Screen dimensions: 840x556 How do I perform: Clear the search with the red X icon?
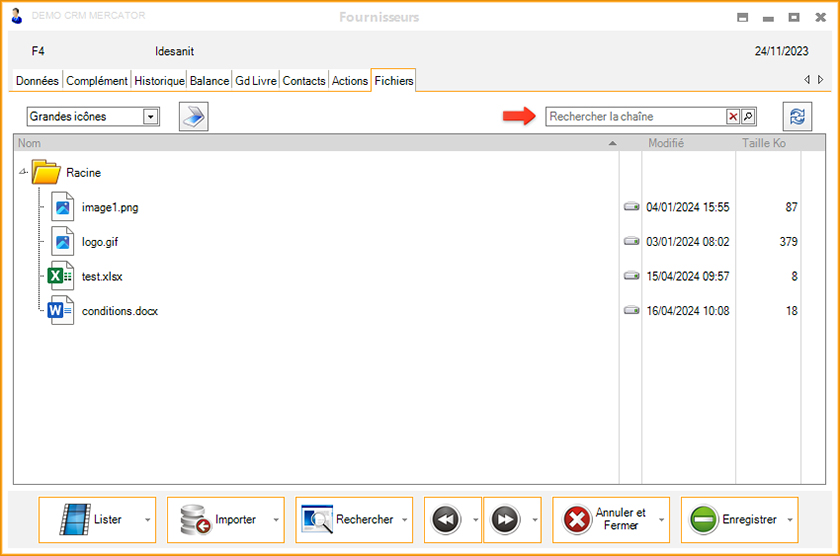point(733,117)
